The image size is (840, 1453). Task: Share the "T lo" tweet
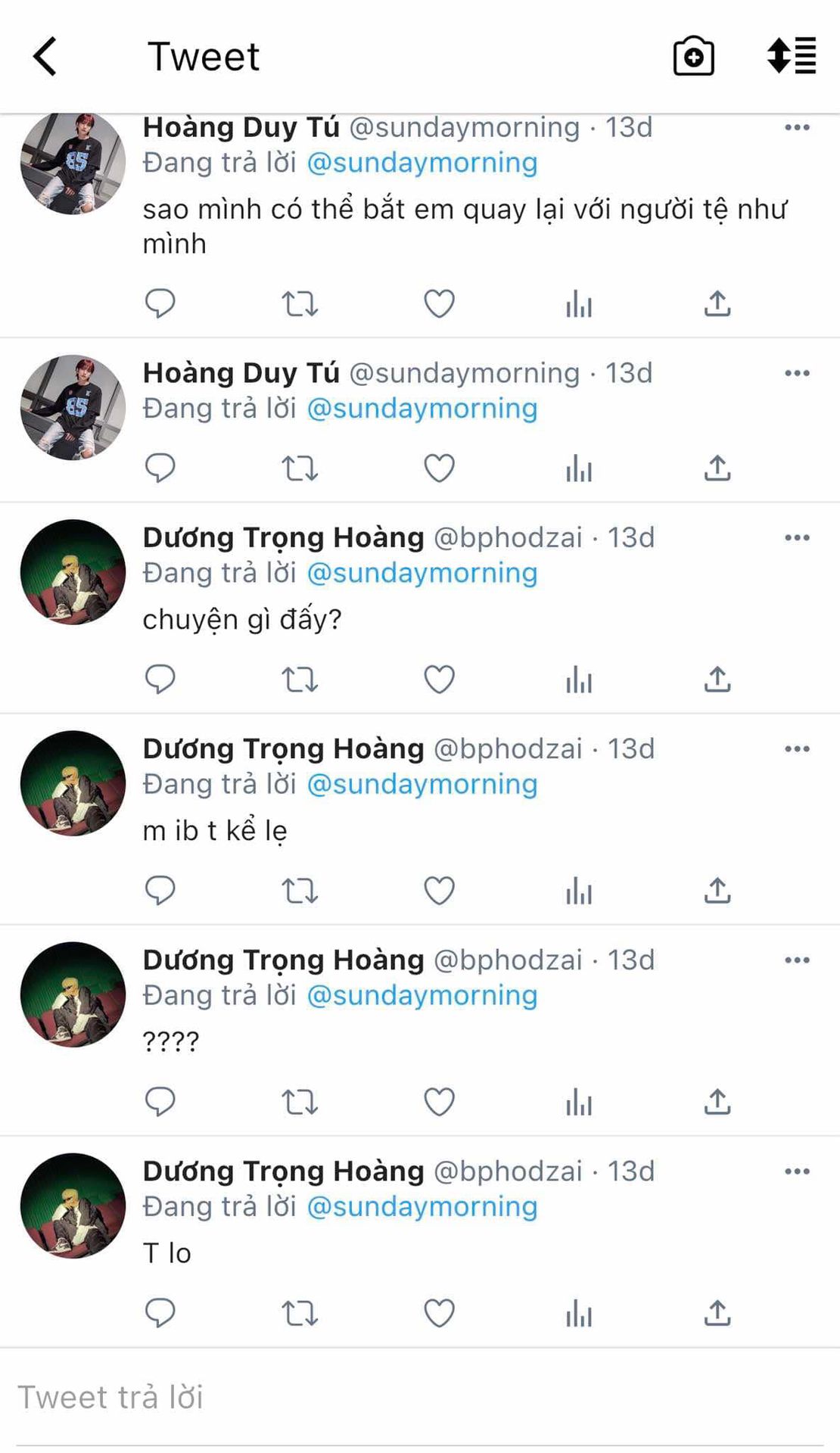pos(717,1313)
